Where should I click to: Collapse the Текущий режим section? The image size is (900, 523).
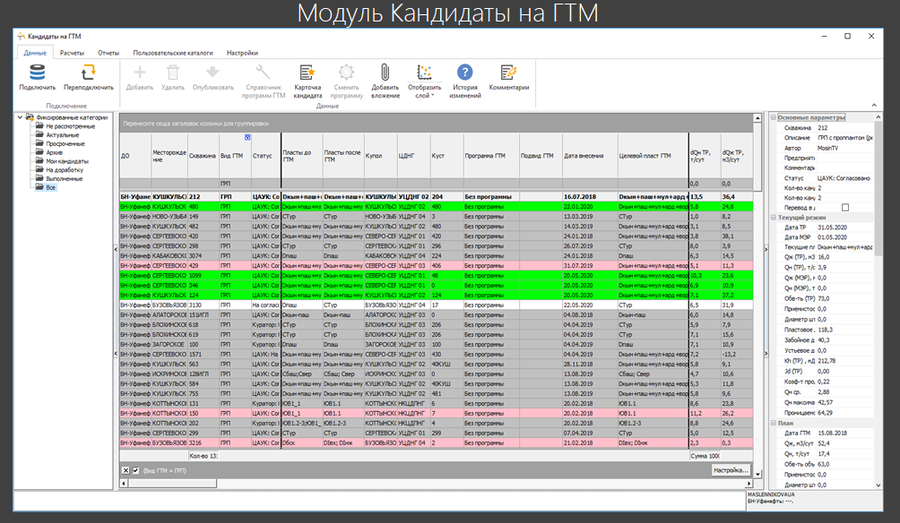click(773, 218)
